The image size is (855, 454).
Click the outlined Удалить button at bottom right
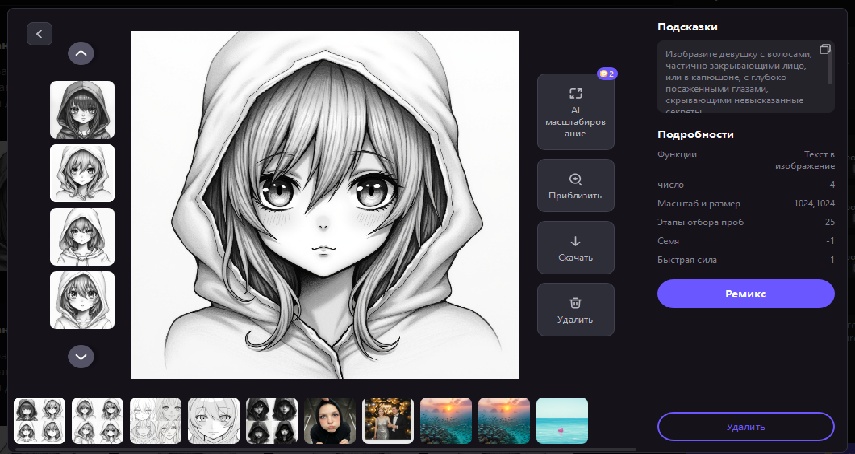pos(745,426)
